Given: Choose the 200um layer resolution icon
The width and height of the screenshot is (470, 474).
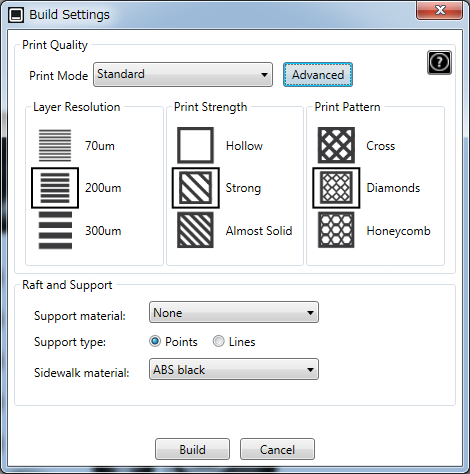Looking at the screenshot, I should point(55,188).
